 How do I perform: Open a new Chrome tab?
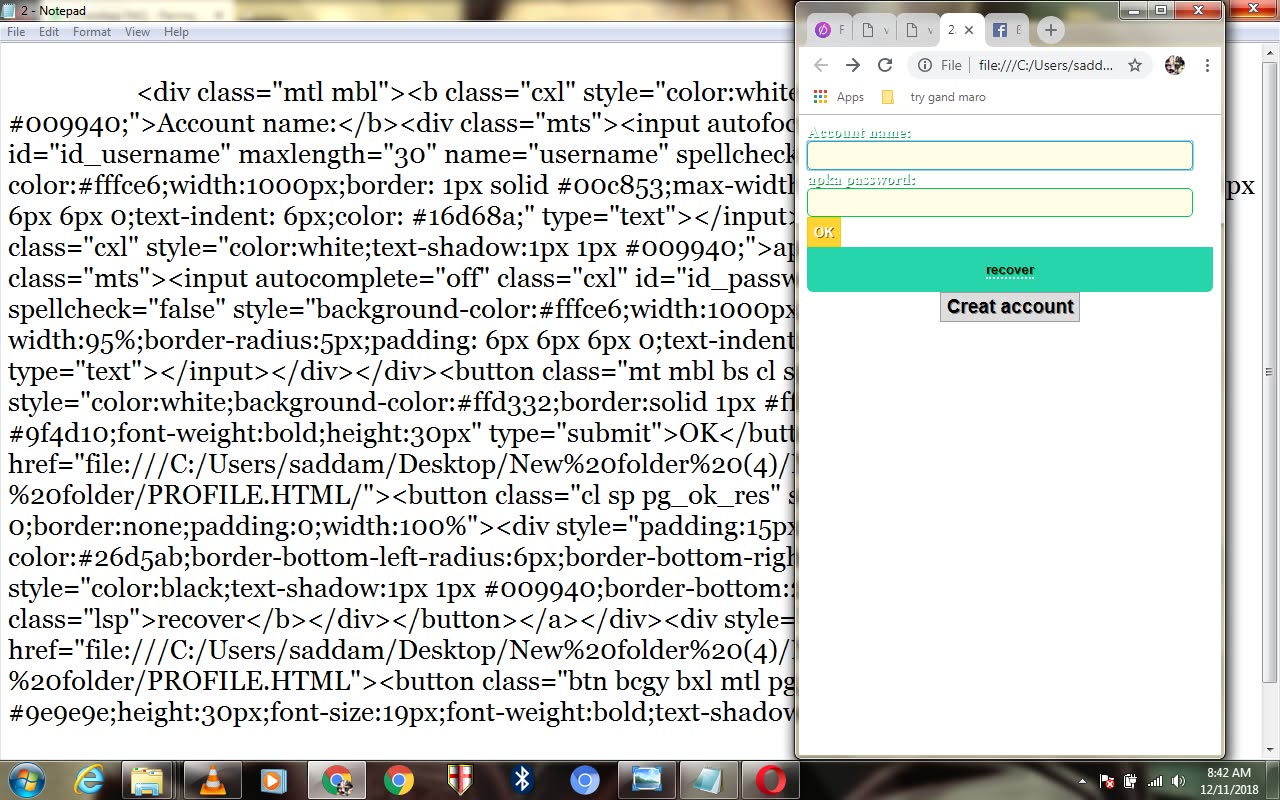click(x=1050, y=30)
